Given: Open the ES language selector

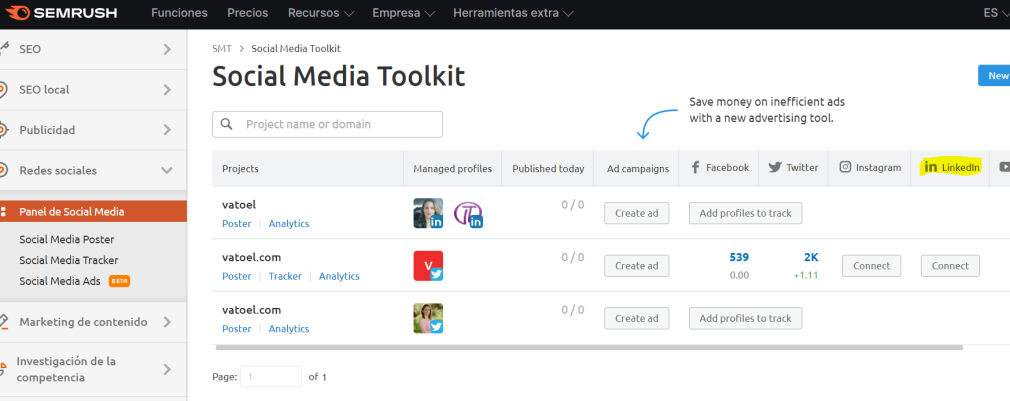Looking at the screenshot, I should [996, 13].
